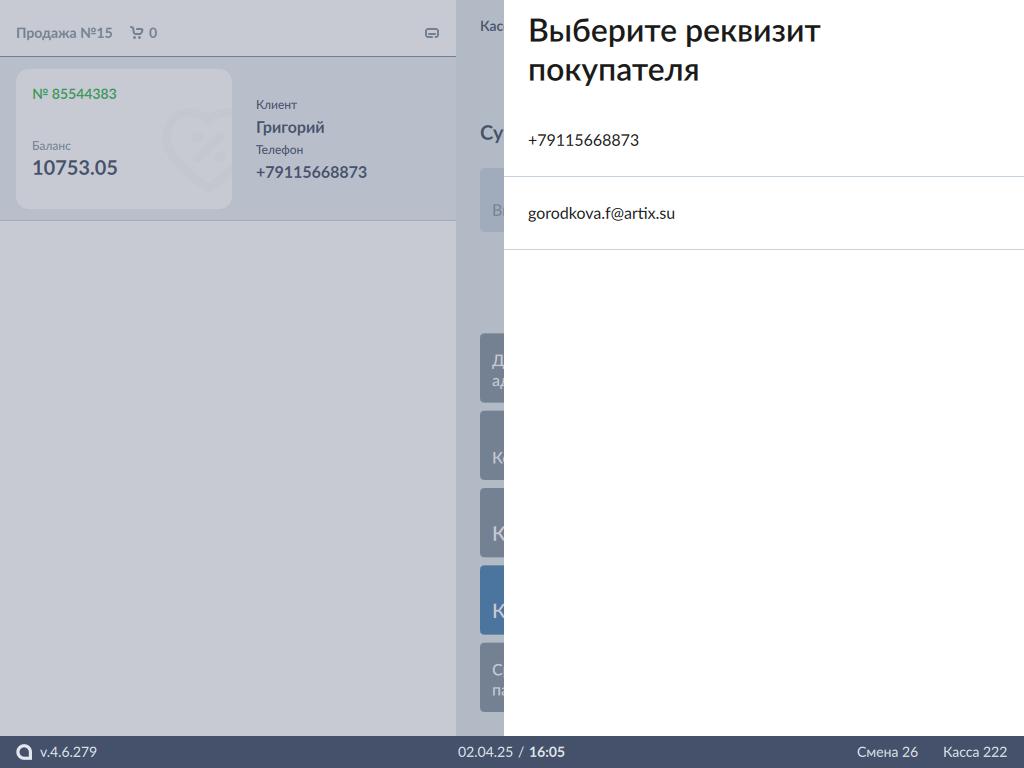Viewport: 1024px width, 768px height.
Task: Click version label v.4.6.279
Action: [68, 752]
